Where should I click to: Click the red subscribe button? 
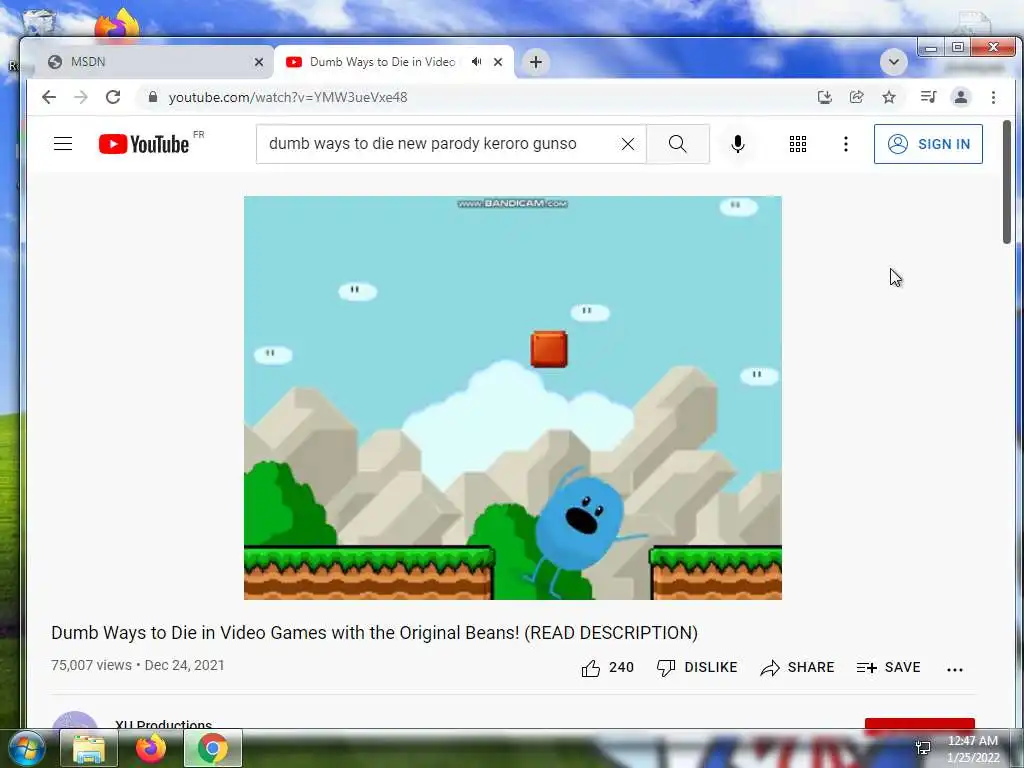(920, 724)
